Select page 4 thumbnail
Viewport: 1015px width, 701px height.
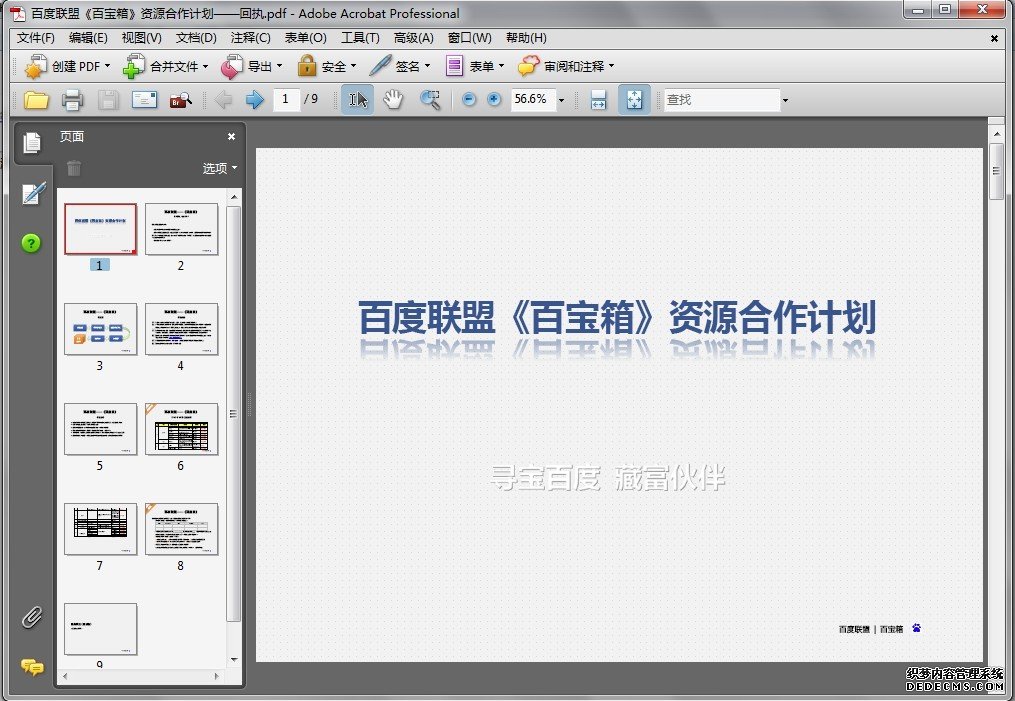(181, 329)
